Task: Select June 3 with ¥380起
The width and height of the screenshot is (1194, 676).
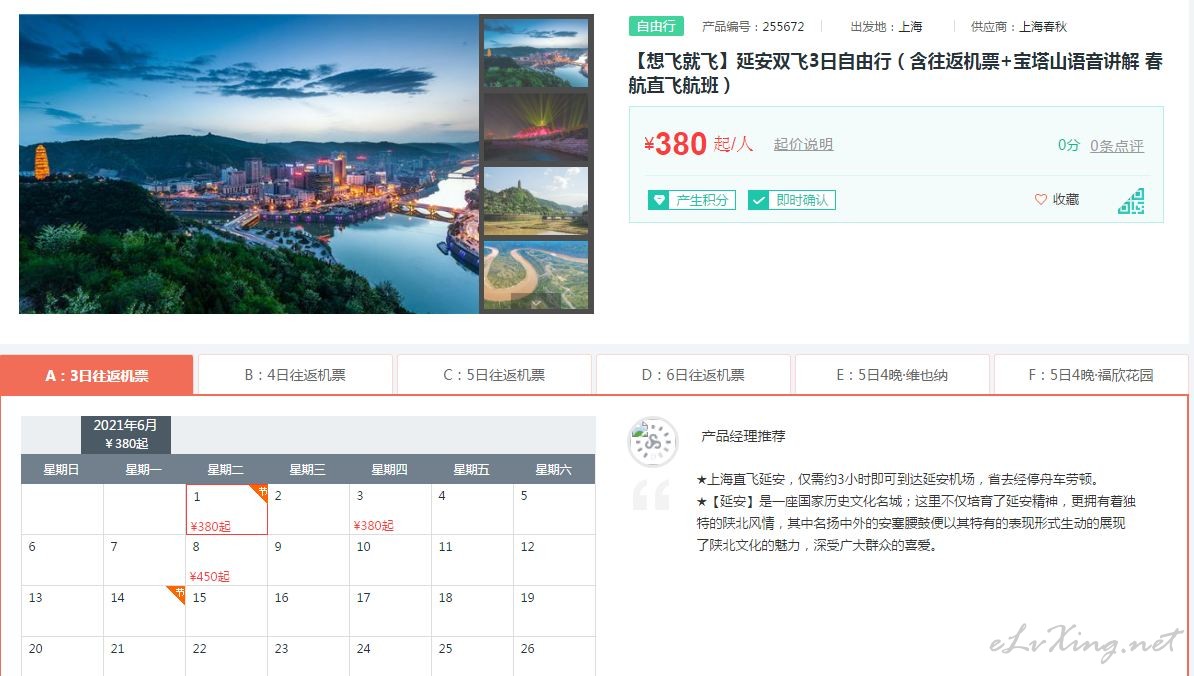Action: point(391,509)
